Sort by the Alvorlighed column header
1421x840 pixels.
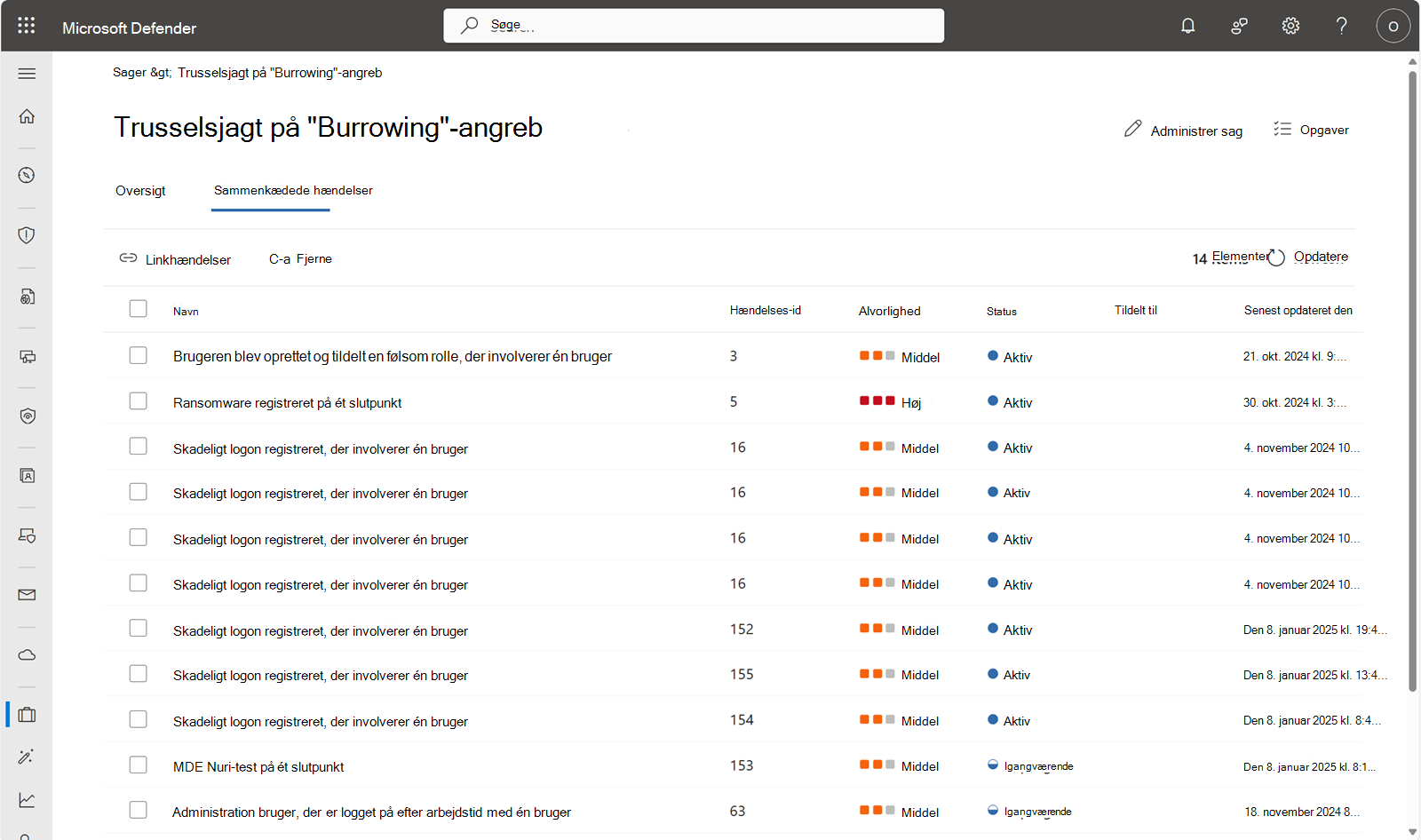pos(889,312)
